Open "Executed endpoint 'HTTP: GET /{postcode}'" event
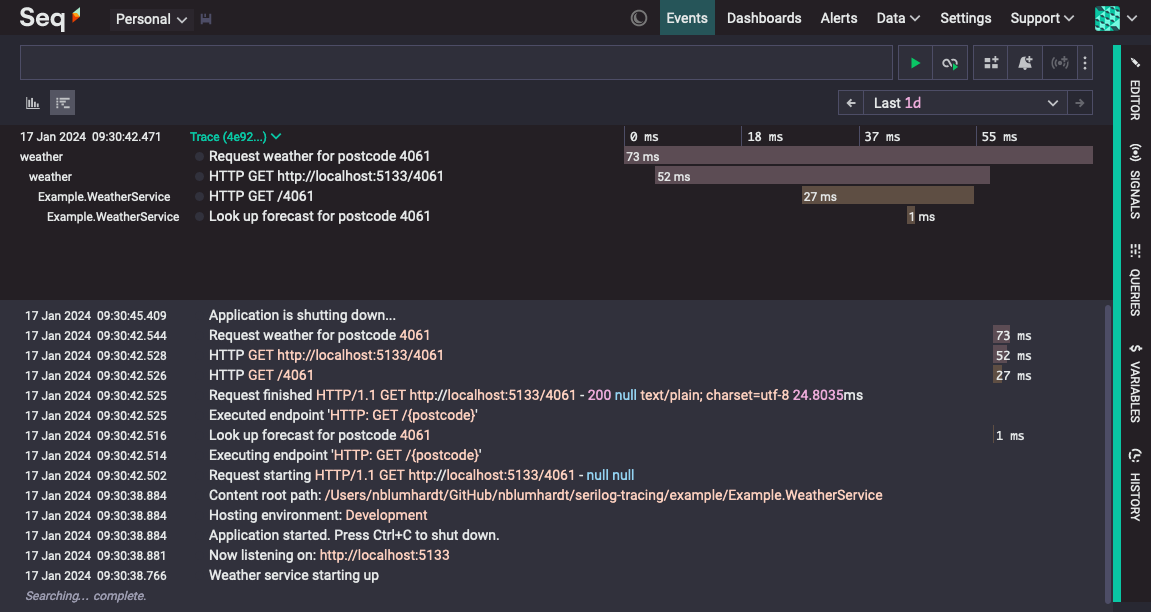The image size is (1151, 612). tap(343, 415)
